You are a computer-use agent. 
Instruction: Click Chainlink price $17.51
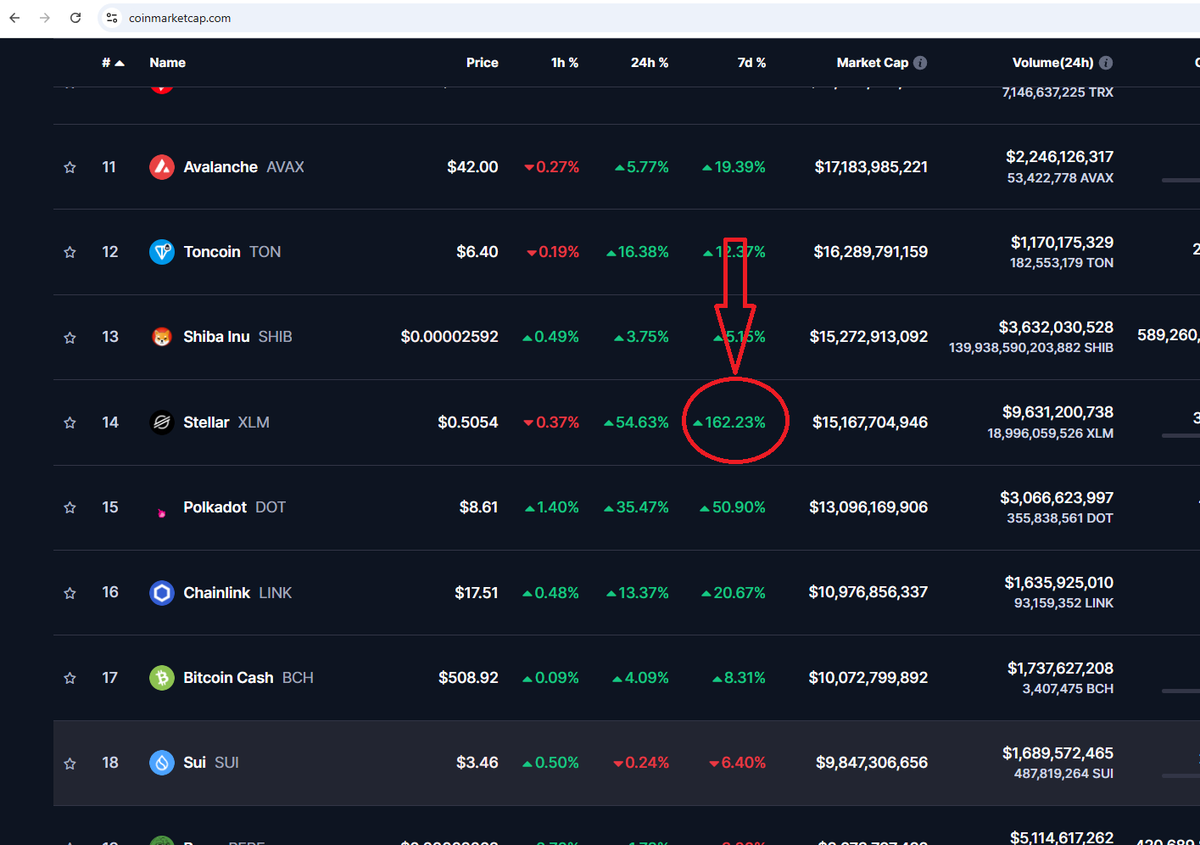pos(477,593)
